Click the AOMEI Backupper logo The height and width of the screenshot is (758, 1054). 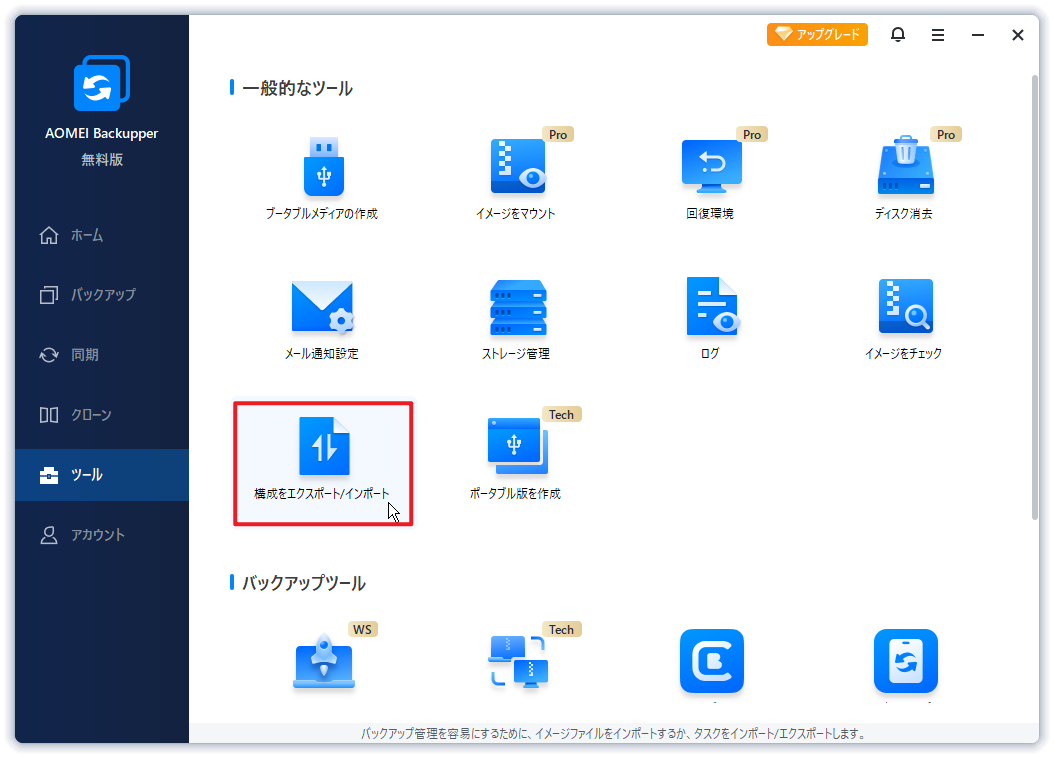102,83
